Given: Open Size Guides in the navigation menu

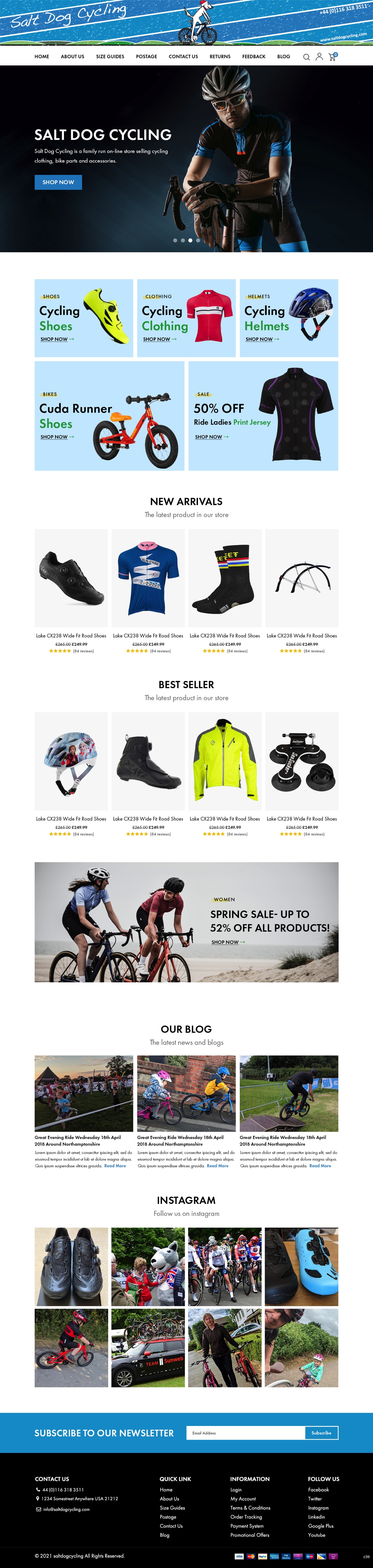Looking at the screenshot, I should 110,57.
